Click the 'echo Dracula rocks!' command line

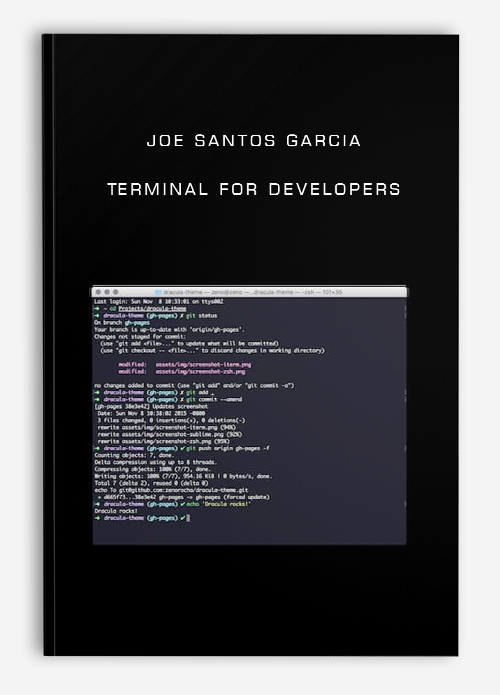pos(172,504)
